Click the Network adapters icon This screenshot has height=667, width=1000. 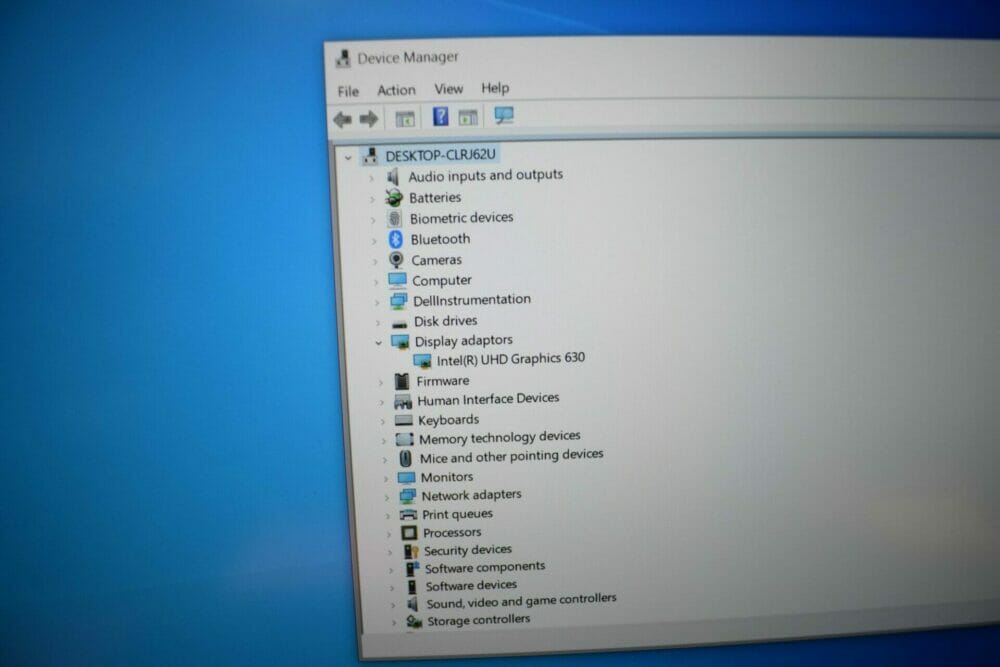tap(407, 496)
